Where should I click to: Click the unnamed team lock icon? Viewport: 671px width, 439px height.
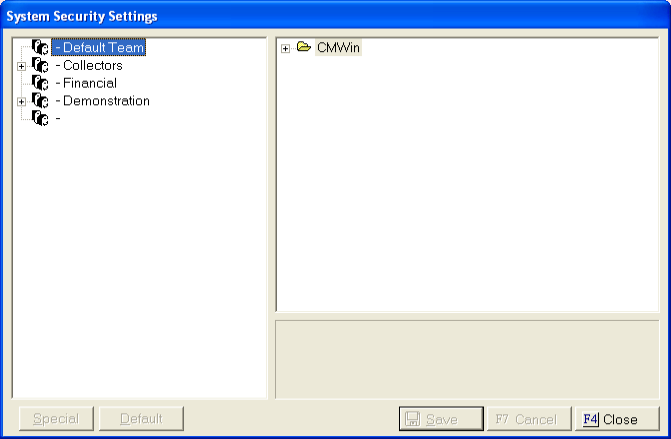pos(40,119)
